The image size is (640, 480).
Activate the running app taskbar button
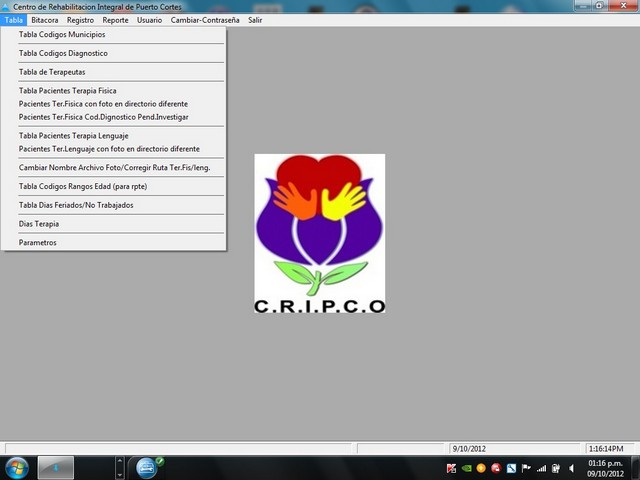click(56, 468)
